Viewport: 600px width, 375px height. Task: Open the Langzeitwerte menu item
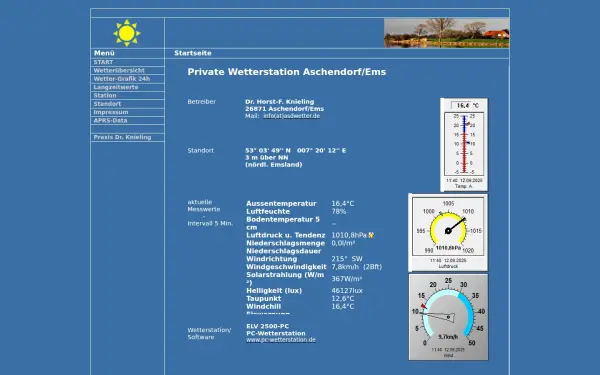click(116, 87)
